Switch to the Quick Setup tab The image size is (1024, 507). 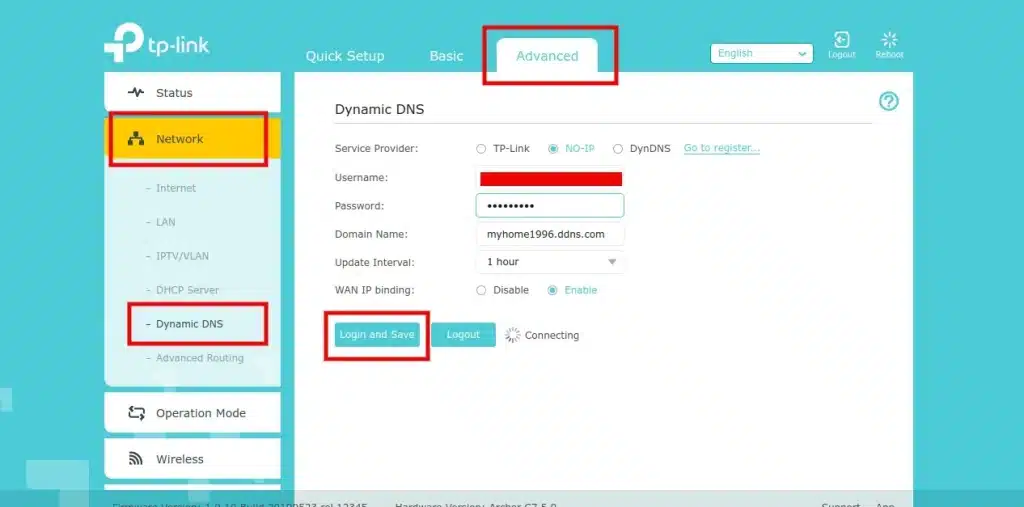tap(345, 56)
